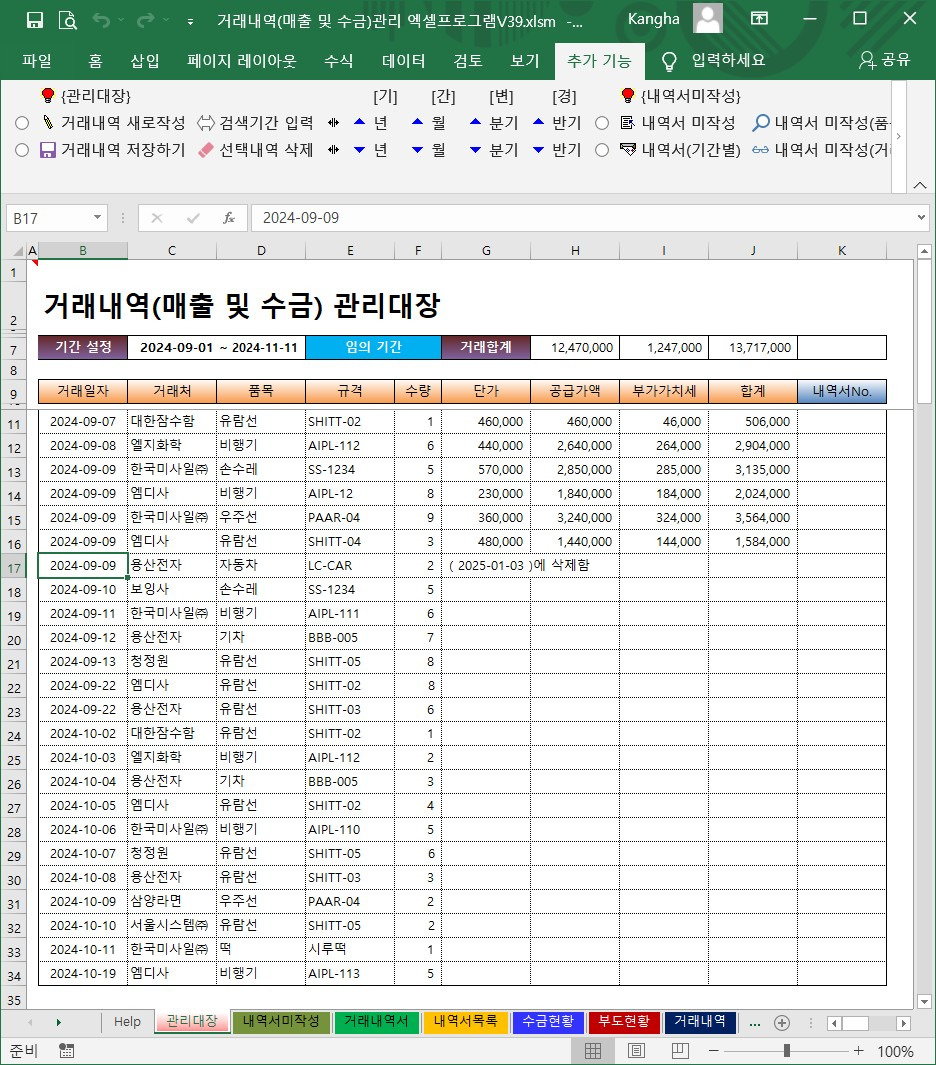
Task: Open the 페이지 레이아웃 tab
Action: click(x=242, y=61)
